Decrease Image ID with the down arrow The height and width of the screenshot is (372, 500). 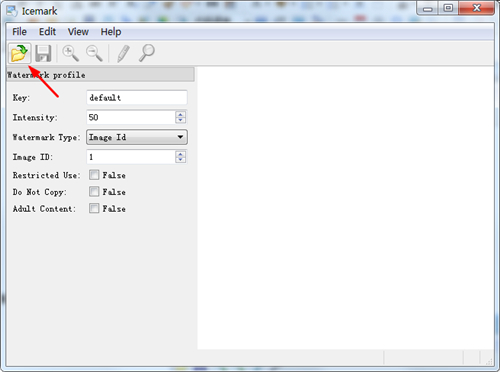180,160
